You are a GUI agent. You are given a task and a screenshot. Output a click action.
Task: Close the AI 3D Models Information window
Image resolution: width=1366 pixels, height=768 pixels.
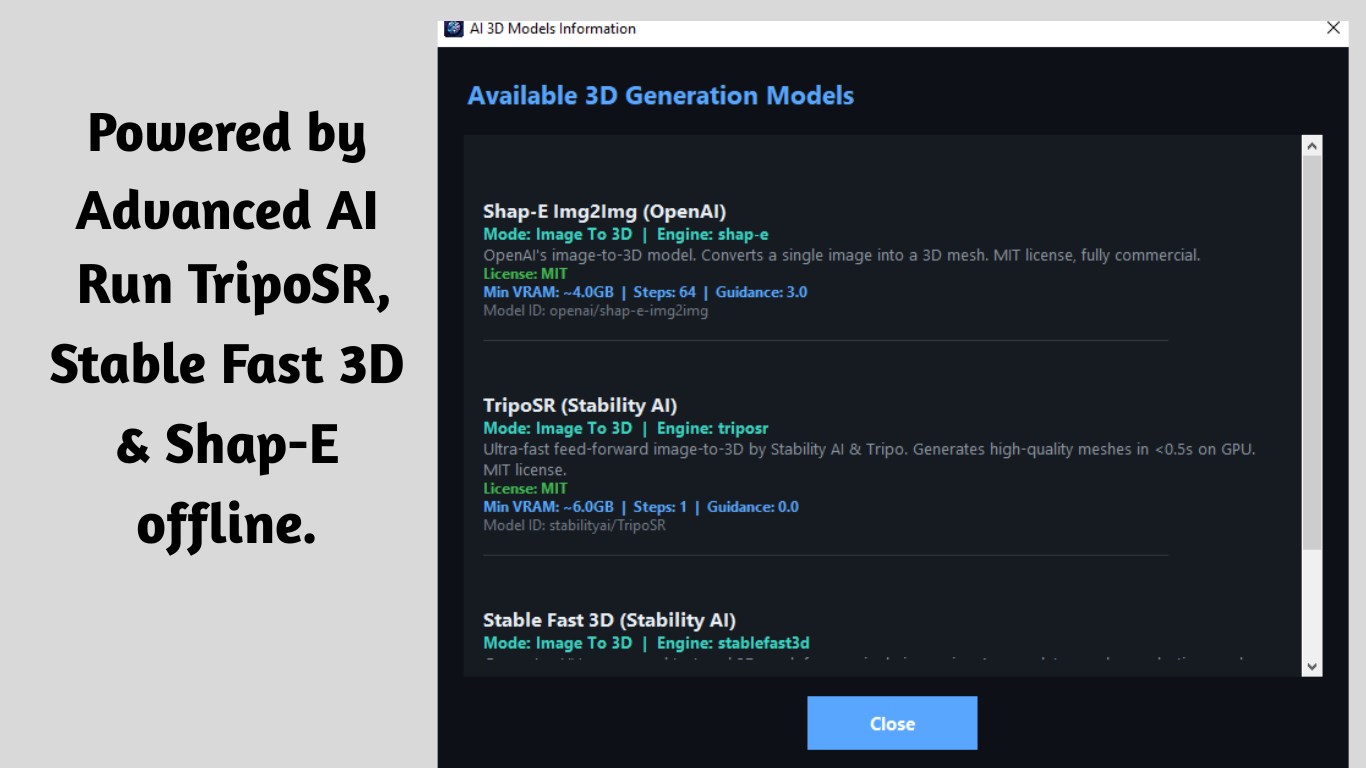1333,28
